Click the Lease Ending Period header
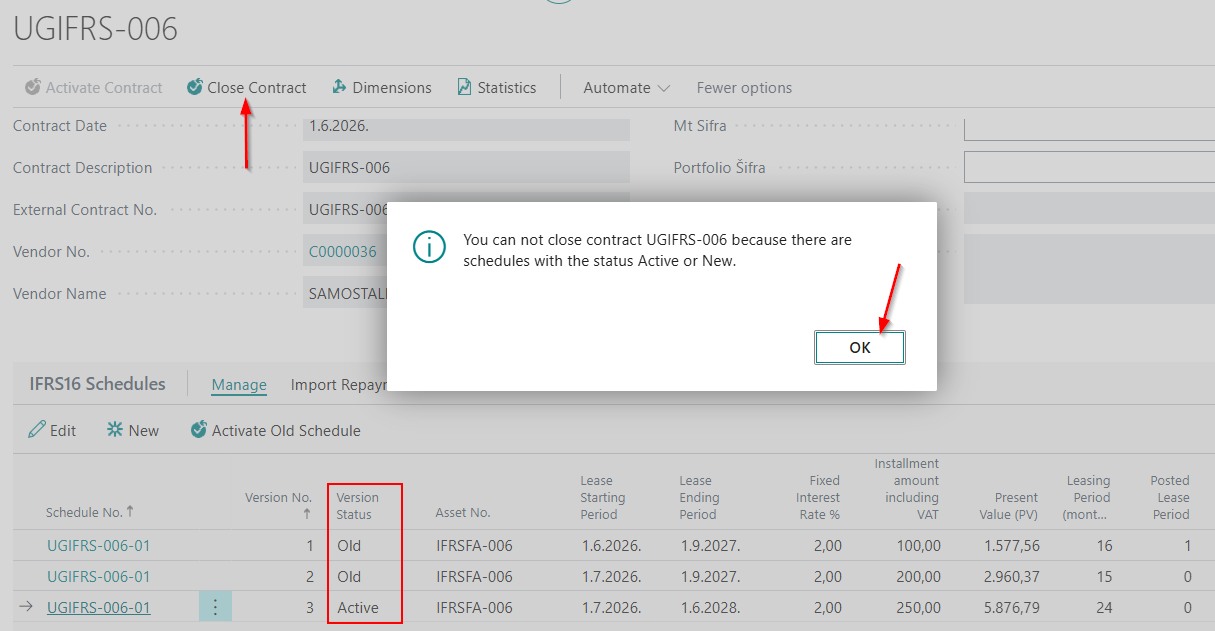 pos(699,497)
